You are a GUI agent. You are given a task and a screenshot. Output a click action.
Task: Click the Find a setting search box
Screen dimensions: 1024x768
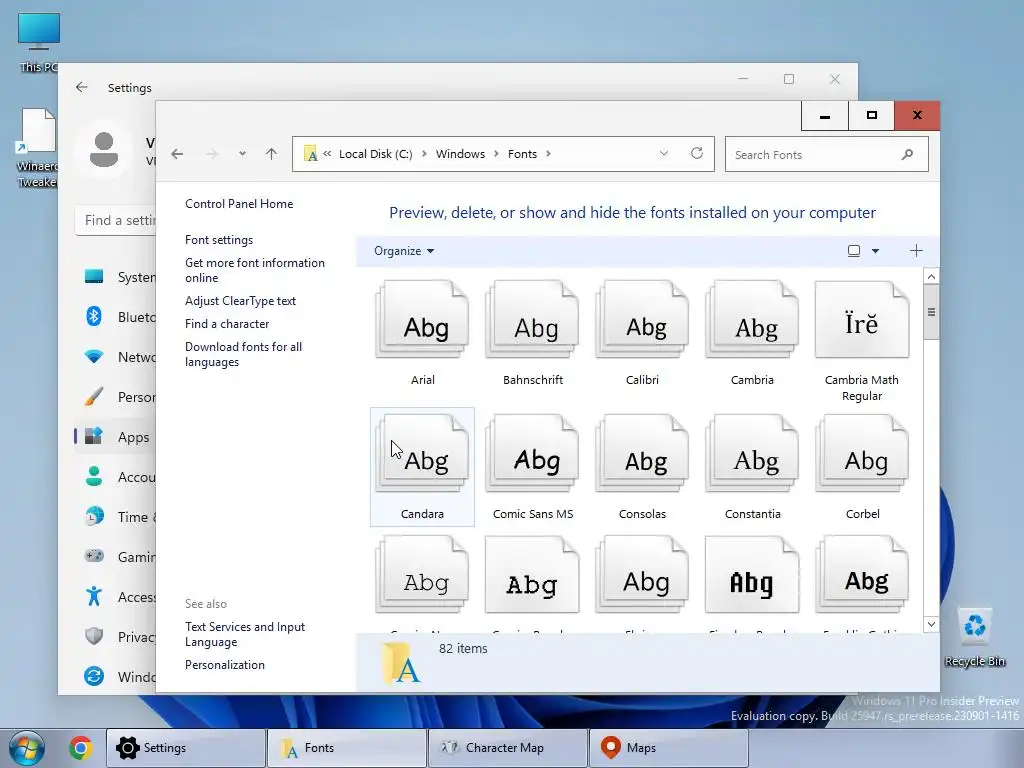pyautogui.click(x=116, y=220)
